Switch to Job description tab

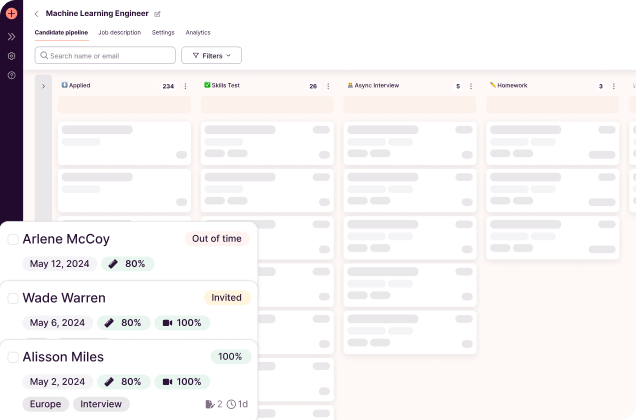(x=120, y=32)
